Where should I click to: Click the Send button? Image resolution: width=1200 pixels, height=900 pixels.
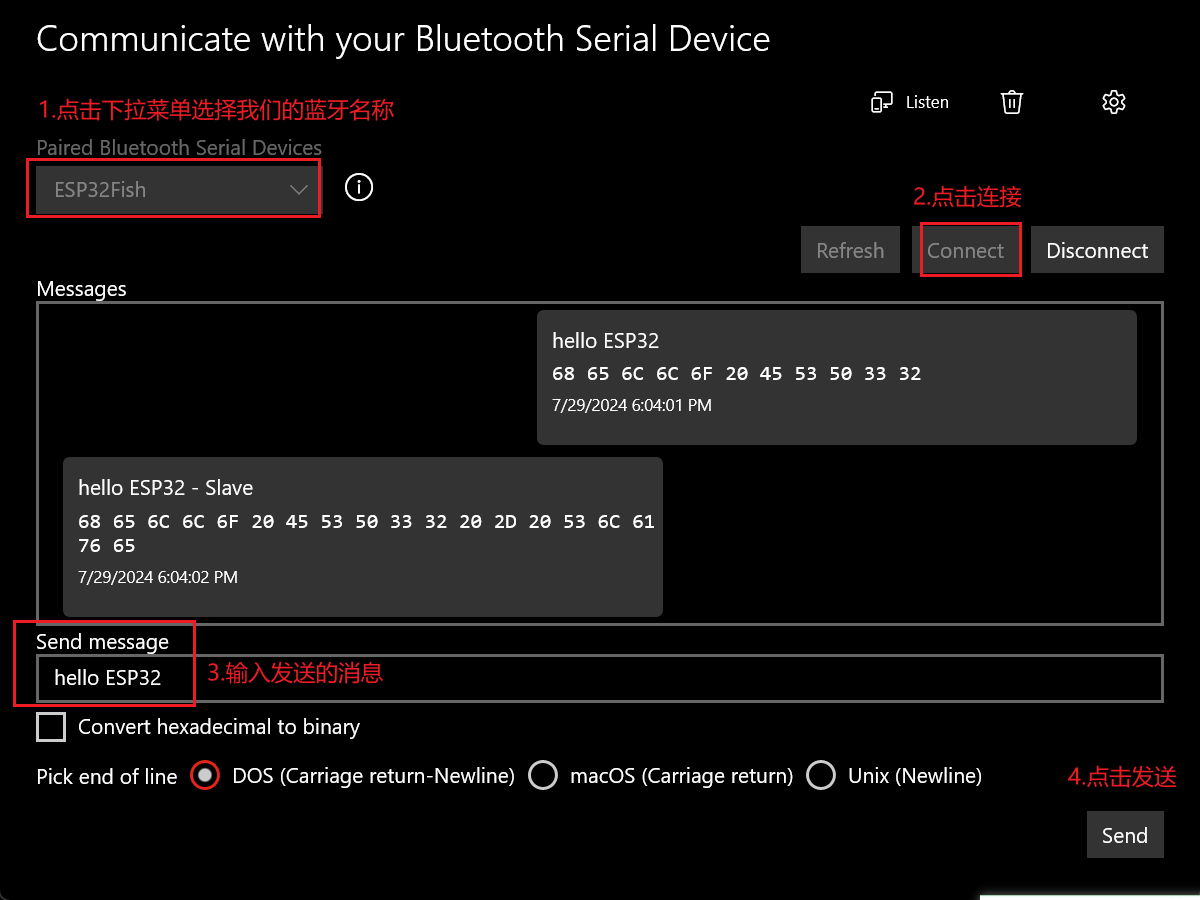1125,835
